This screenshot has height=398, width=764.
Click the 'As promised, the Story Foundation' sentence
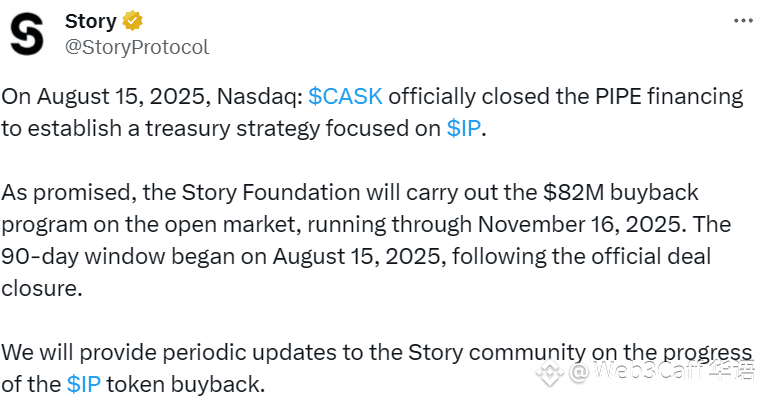pyautogui.click(x=181, y=192)
